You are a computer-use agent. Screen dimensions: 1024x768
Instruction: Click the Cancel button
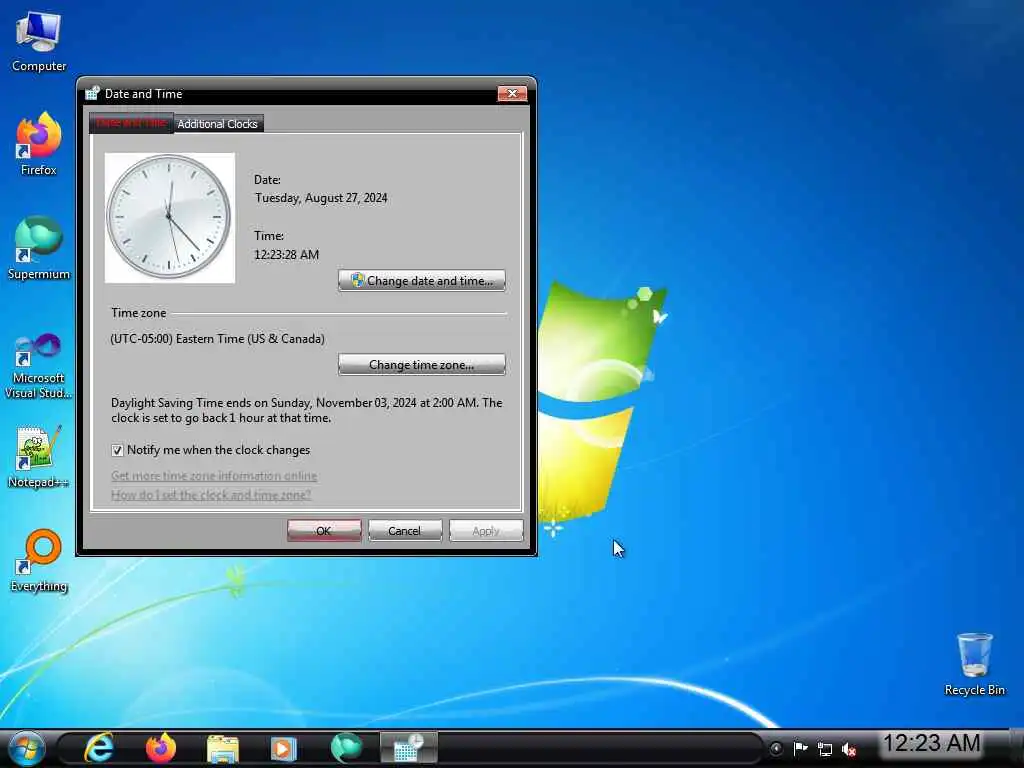pos(405,530)
